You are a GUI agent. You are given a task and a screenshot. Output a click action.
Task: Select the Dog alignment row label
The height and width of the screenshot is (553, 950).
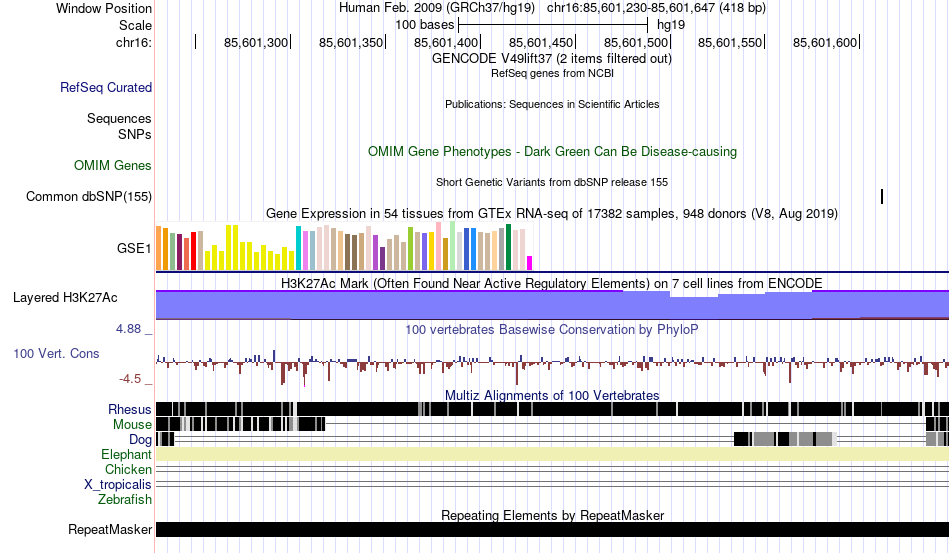(140, 440)
